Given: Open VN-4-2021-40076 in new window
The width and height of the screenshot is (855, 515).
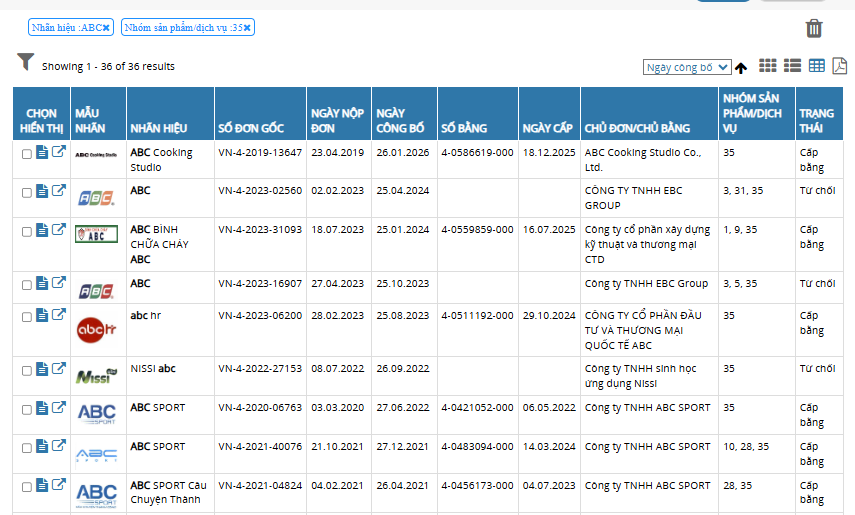Looking at the screenshot, I should [59, 446].
